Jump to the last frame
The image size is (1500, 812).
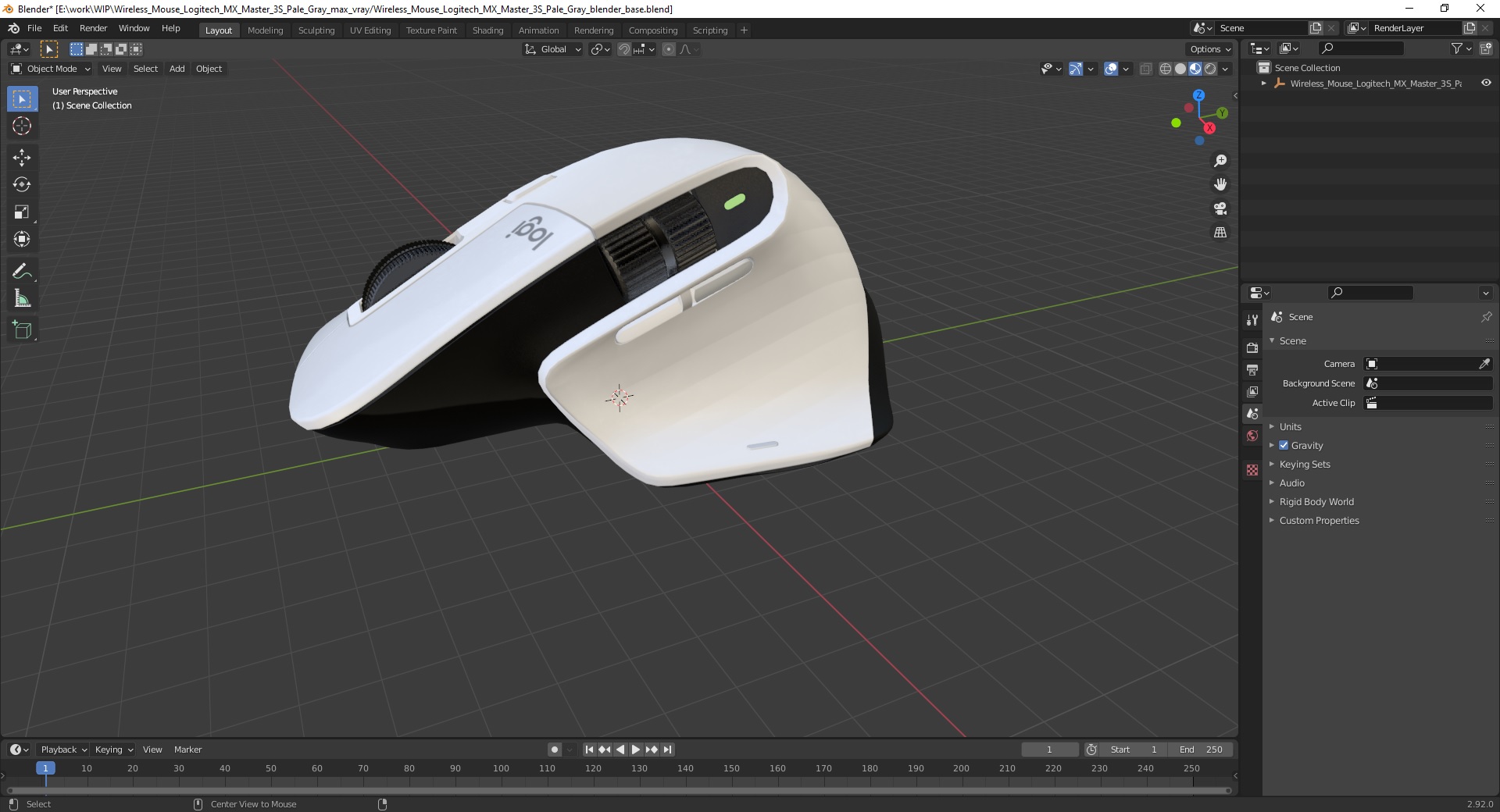667,750
